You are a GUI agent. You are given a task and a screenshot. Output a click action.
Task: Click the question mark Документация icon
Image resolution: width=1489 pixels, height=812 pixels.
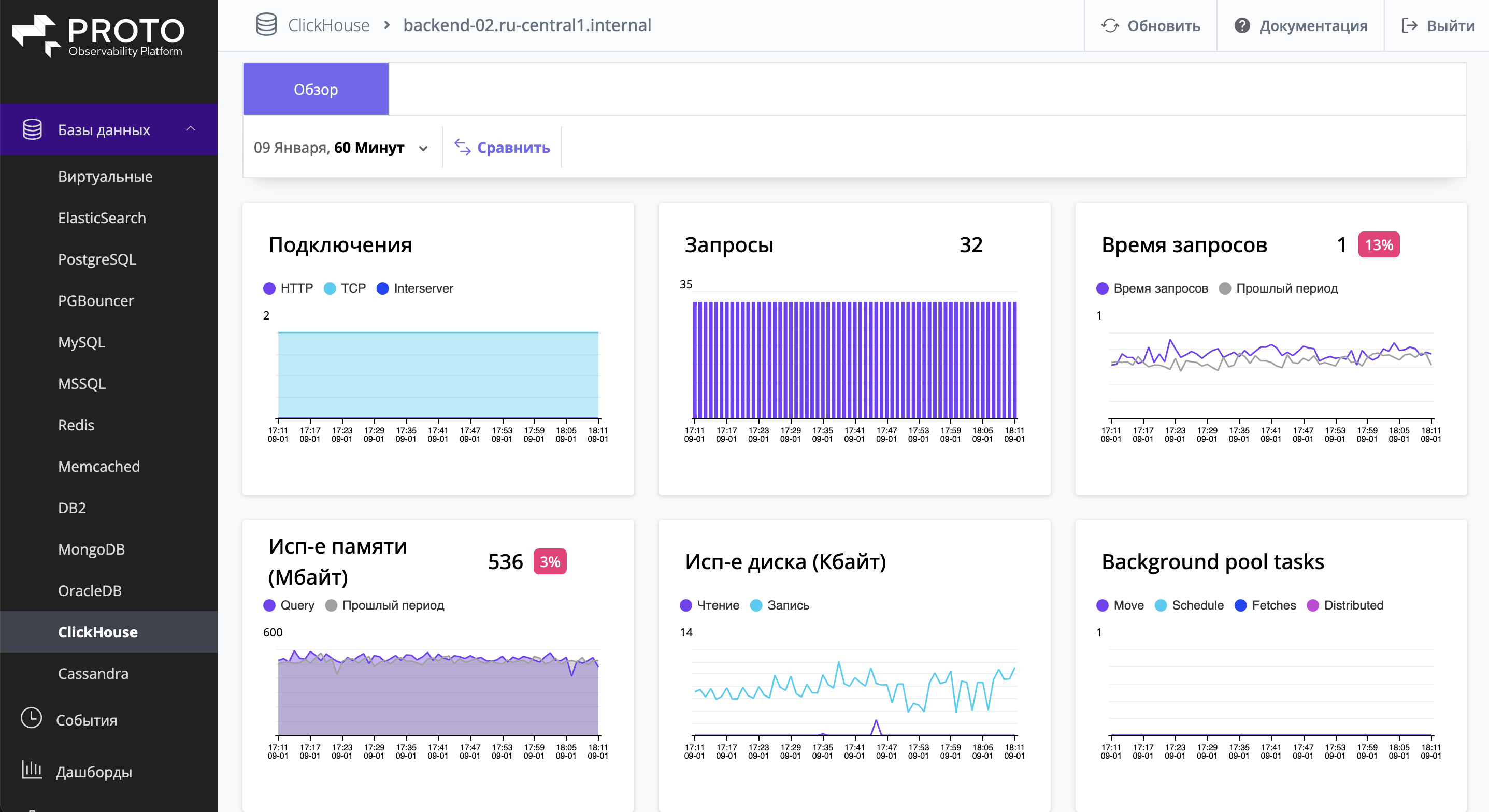(1241, 25)
